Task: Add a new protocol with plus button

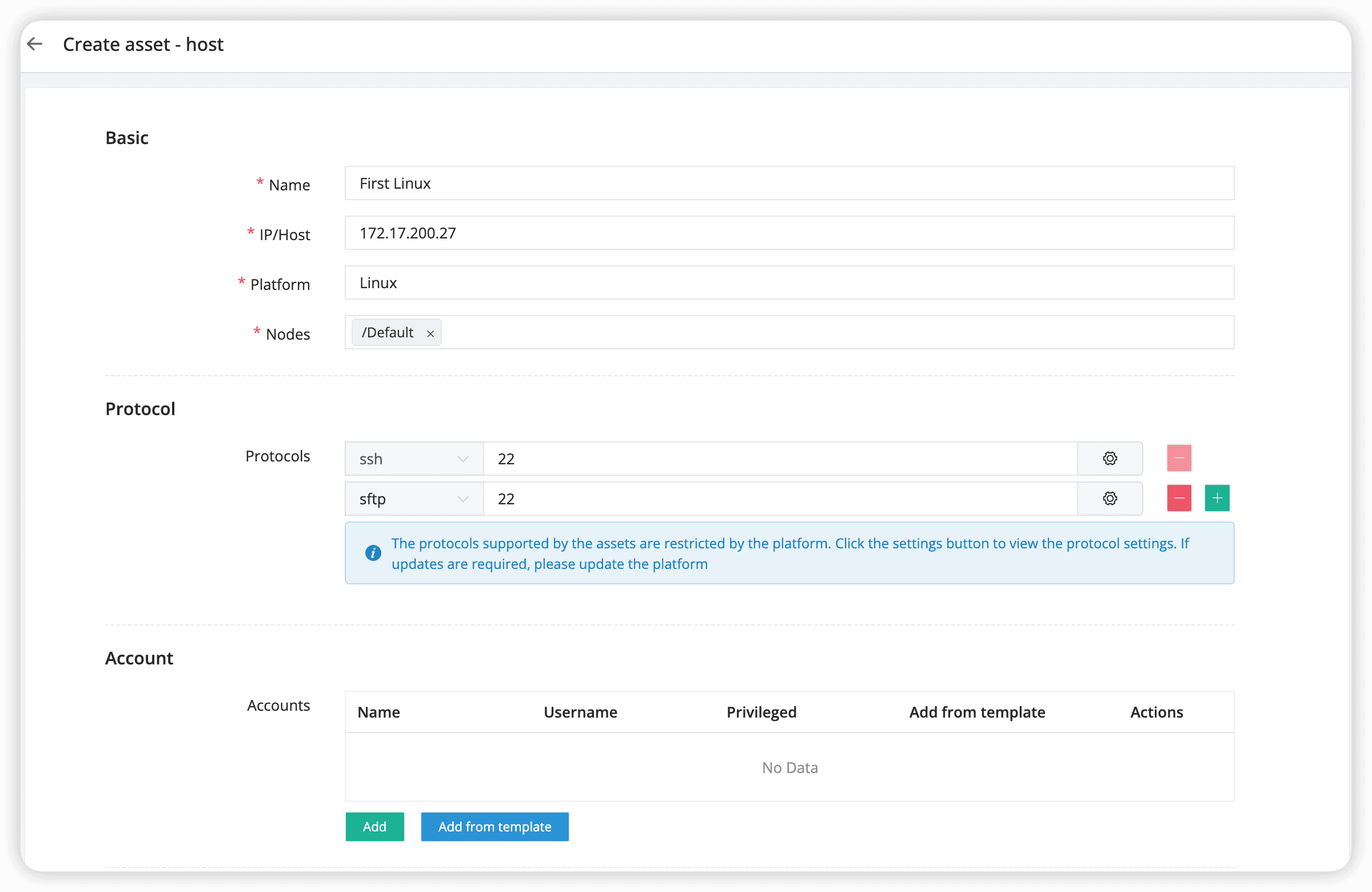Action: [1217, 498]
